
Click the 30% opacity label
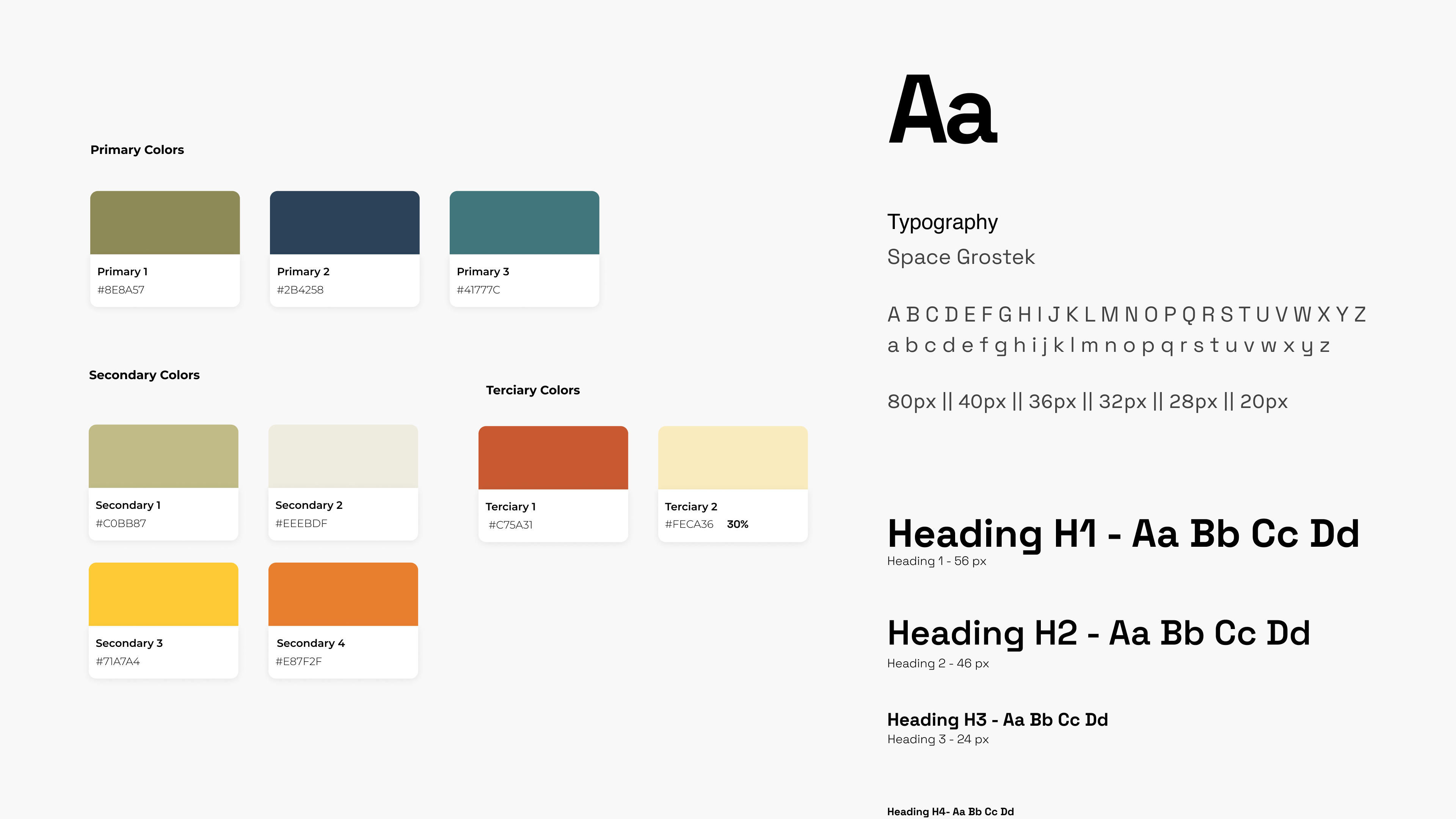point(737,524)
